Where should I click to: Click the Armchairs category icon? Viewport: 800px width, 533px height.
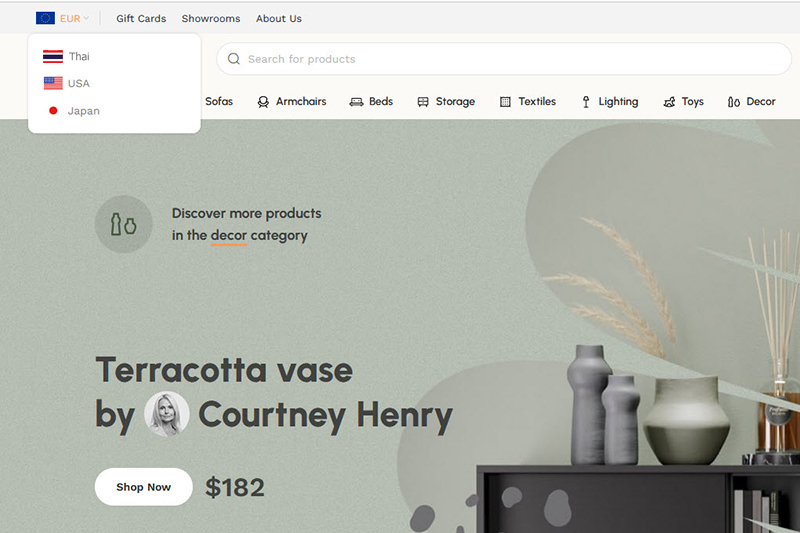pyautogui.click(x=263, y=102)
